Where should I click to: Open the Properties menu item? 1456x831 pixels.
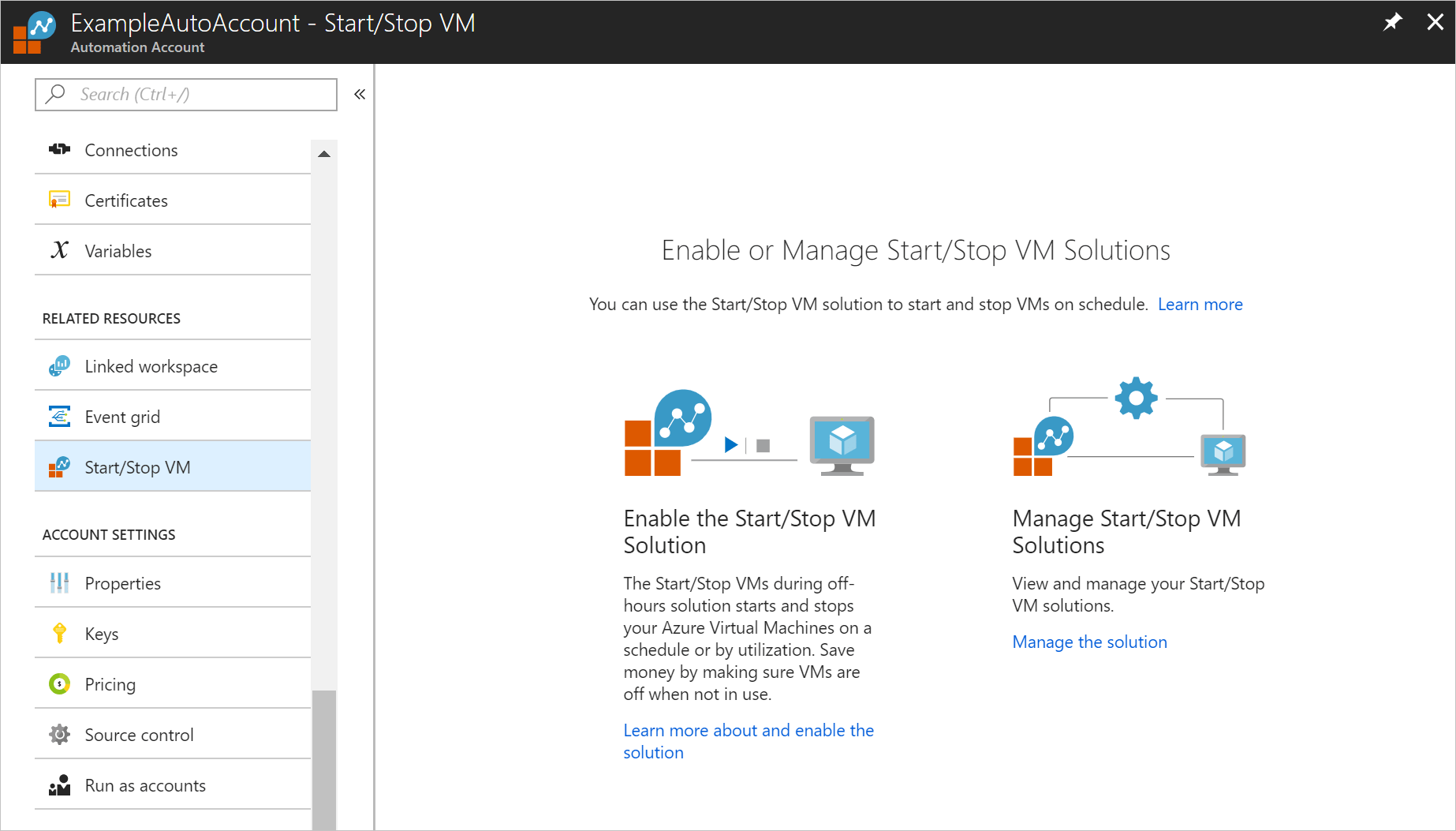coord(173,583)
